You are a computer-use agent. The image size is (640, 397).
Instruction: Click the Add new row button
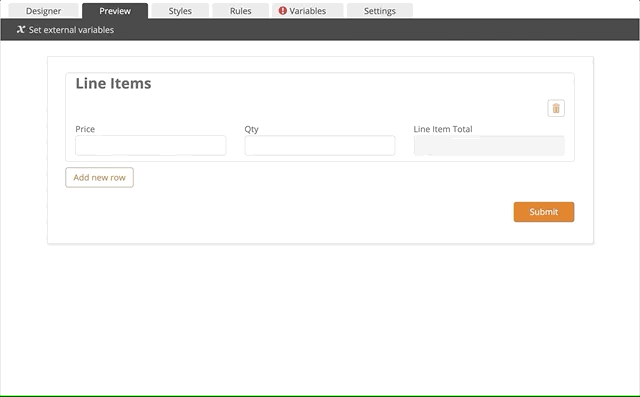point(99,177)
